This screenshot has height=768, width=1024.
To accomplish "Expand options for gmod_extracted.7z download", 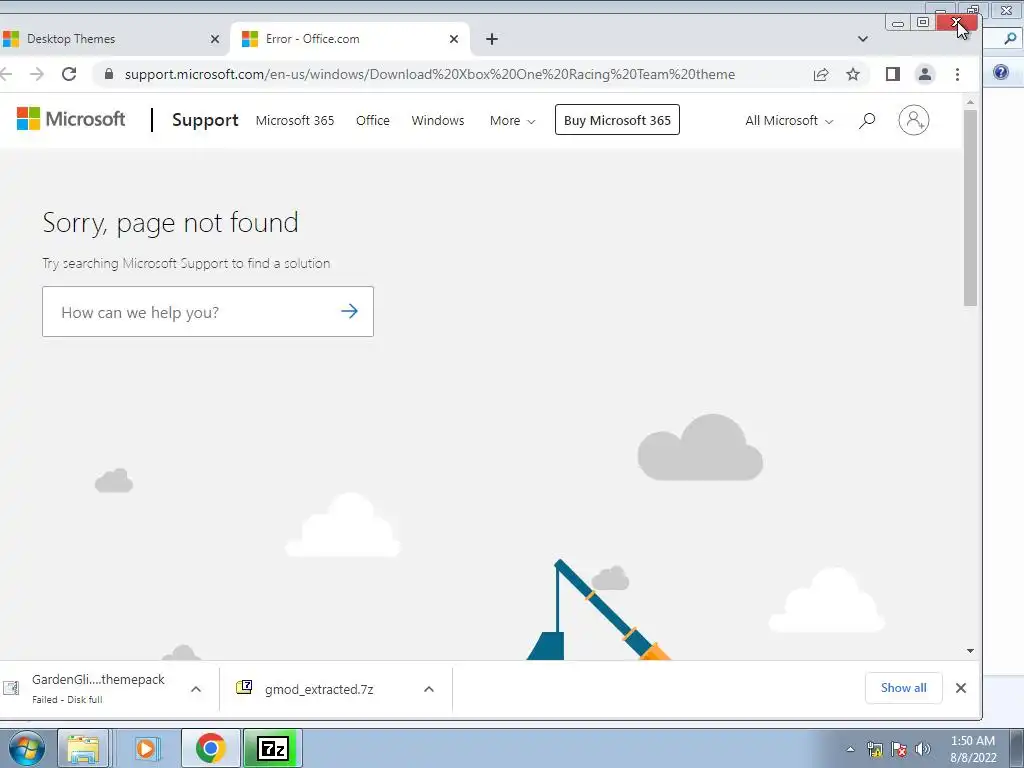I will [429, 689].
